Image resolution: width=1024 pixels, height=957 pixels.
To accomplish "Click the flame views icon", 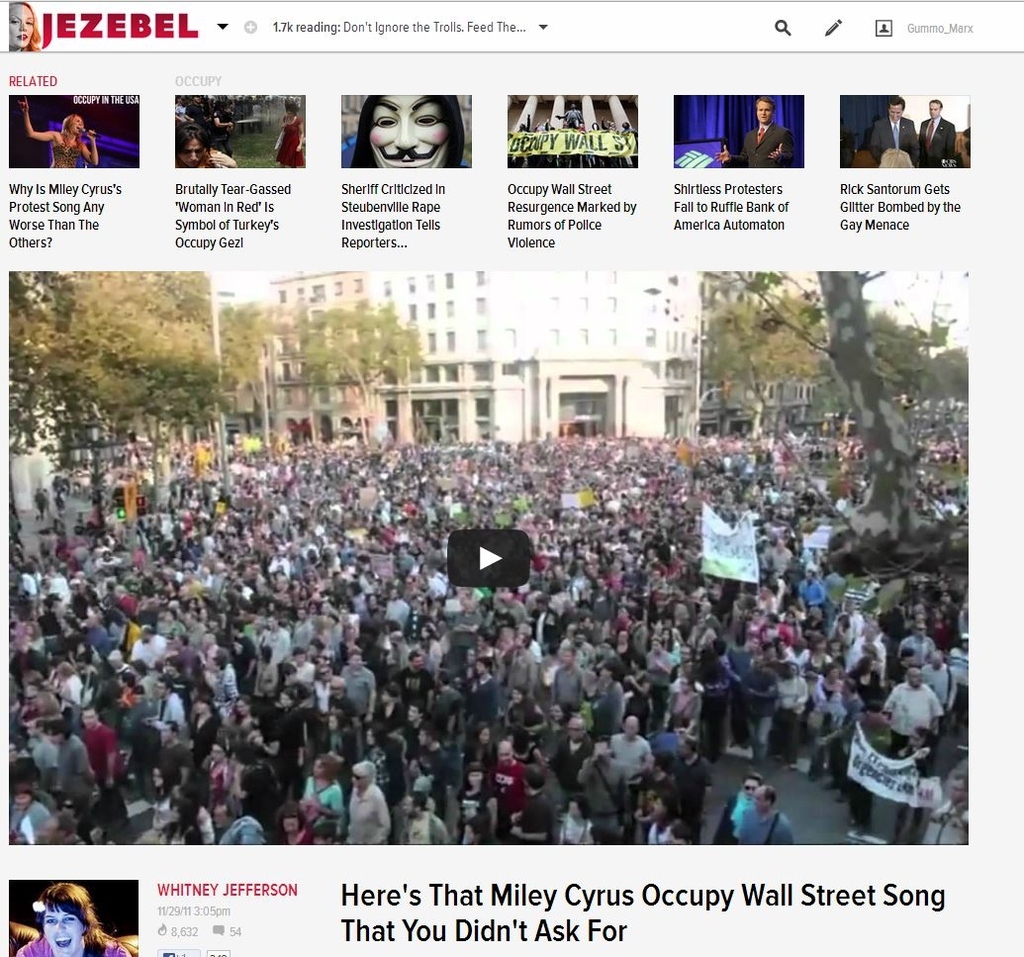I will [162, 930].
